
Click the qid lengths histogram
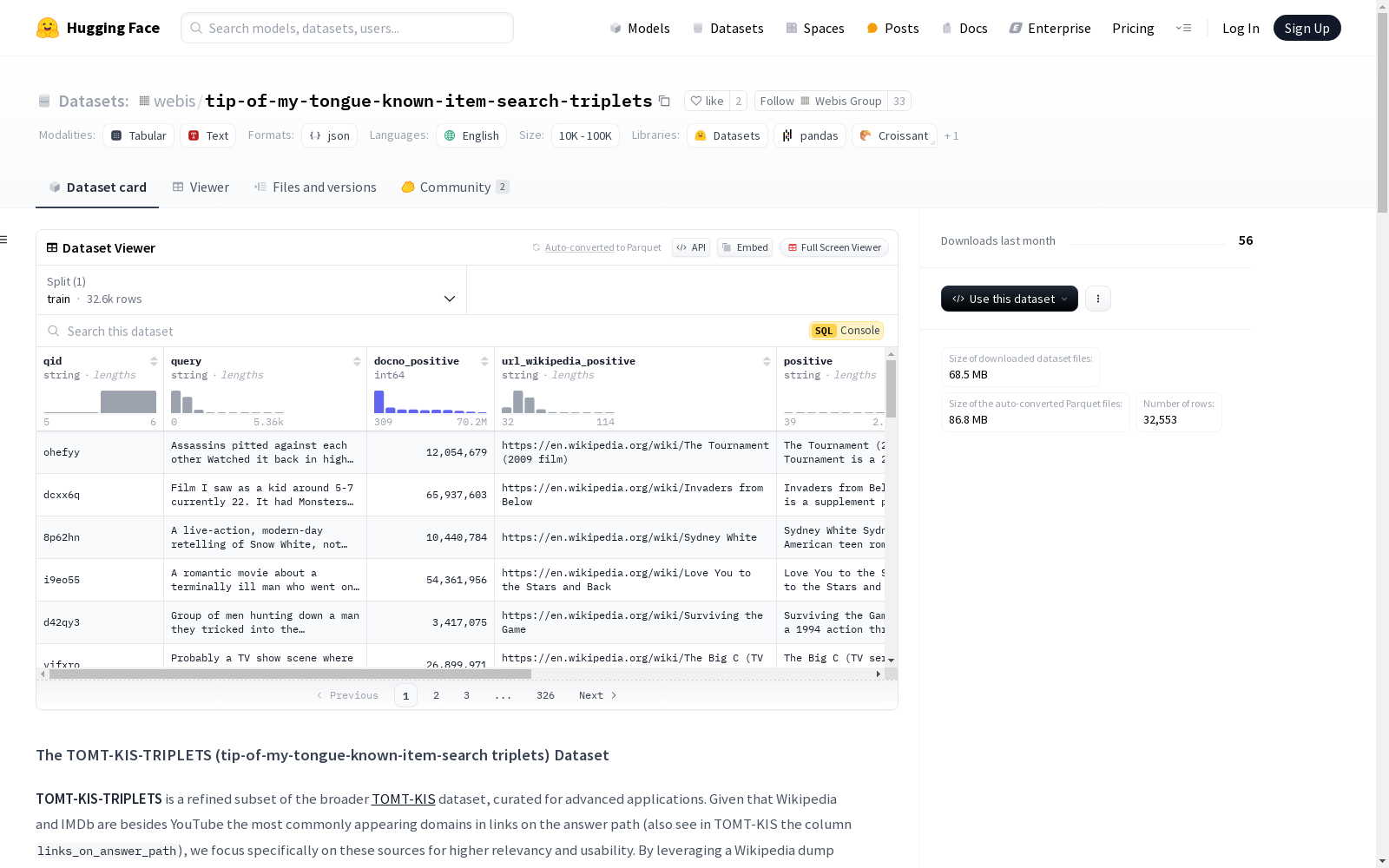[x=100, y=401]
